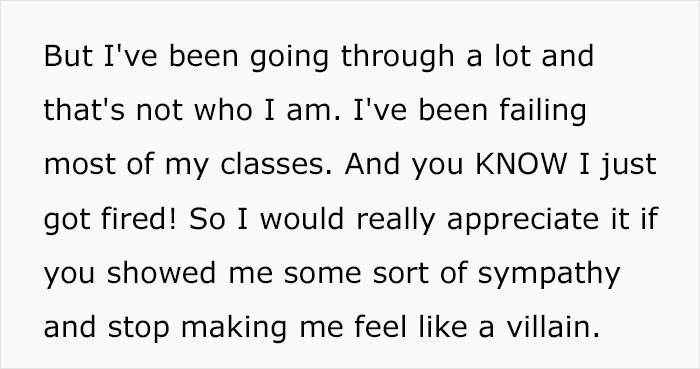The image size is (700, 369).
Task: Click the word "But" at text start
Action: [x=68, y=56]
